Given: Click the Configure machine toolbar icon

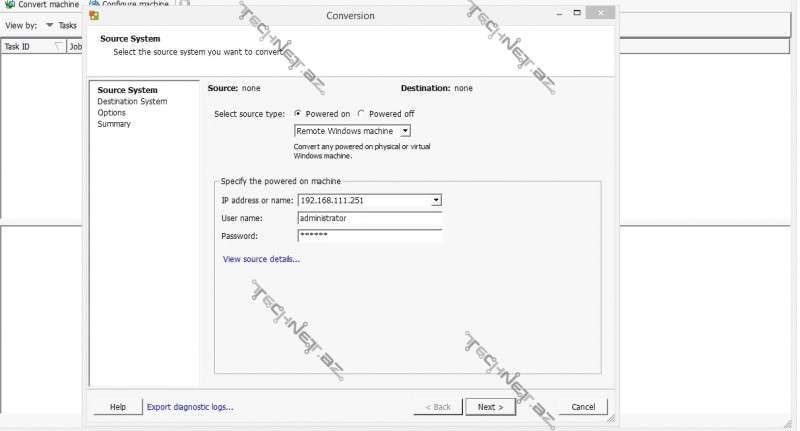Looking at the screenshot, I should (x=93, y=5).
